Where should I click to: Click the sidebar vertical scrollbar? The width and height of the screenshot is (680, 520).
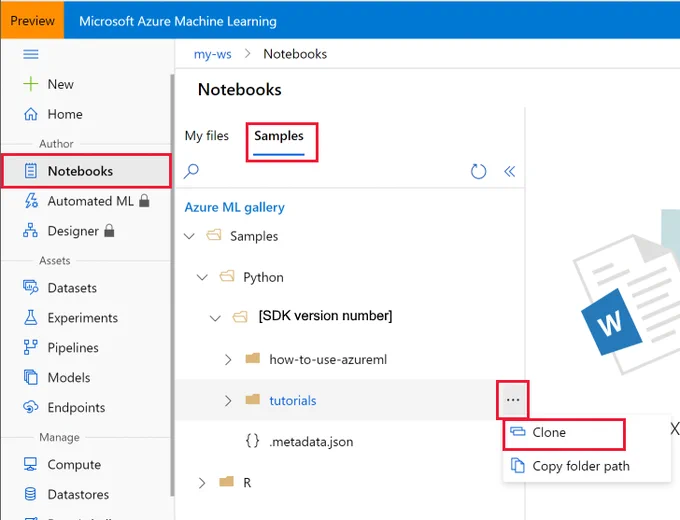(172, 285)
